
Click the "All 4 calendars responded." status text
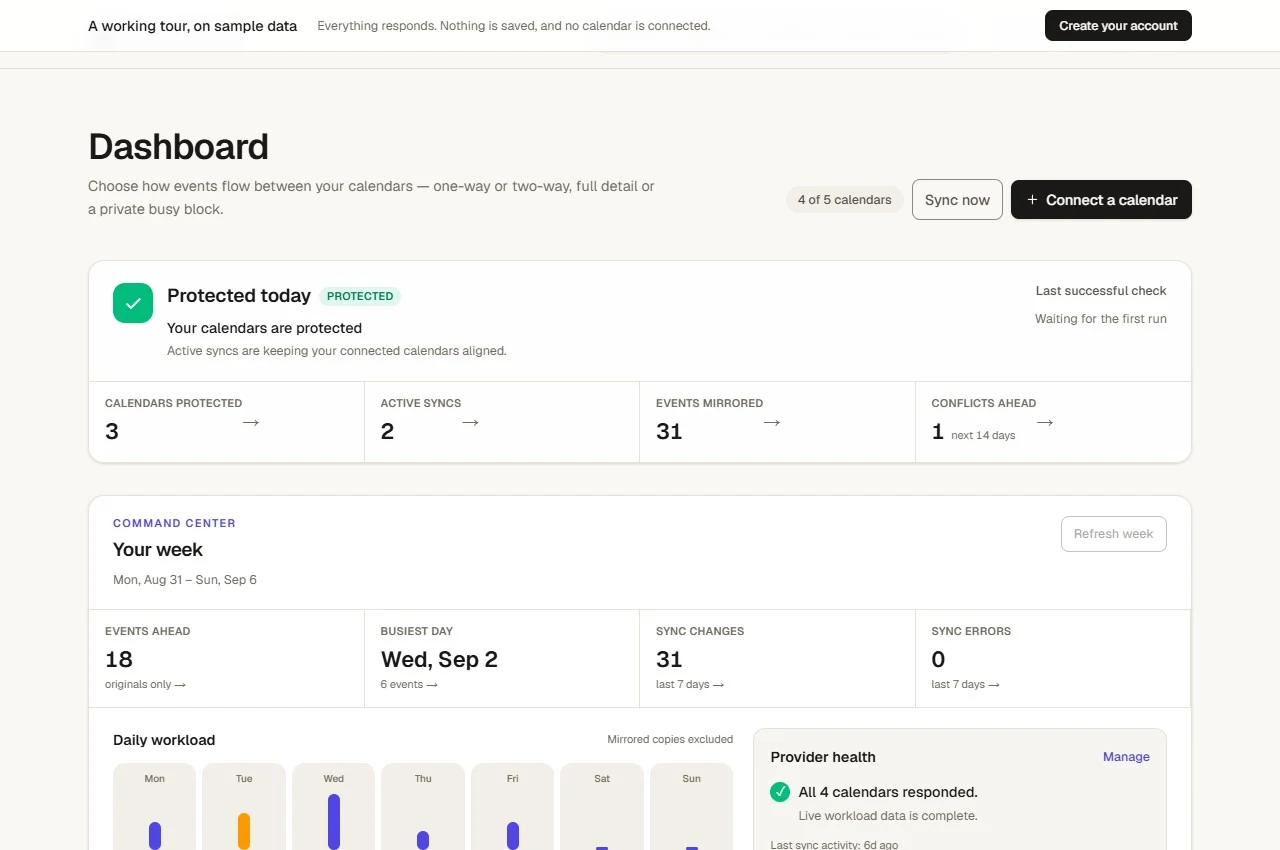[888, 792]
